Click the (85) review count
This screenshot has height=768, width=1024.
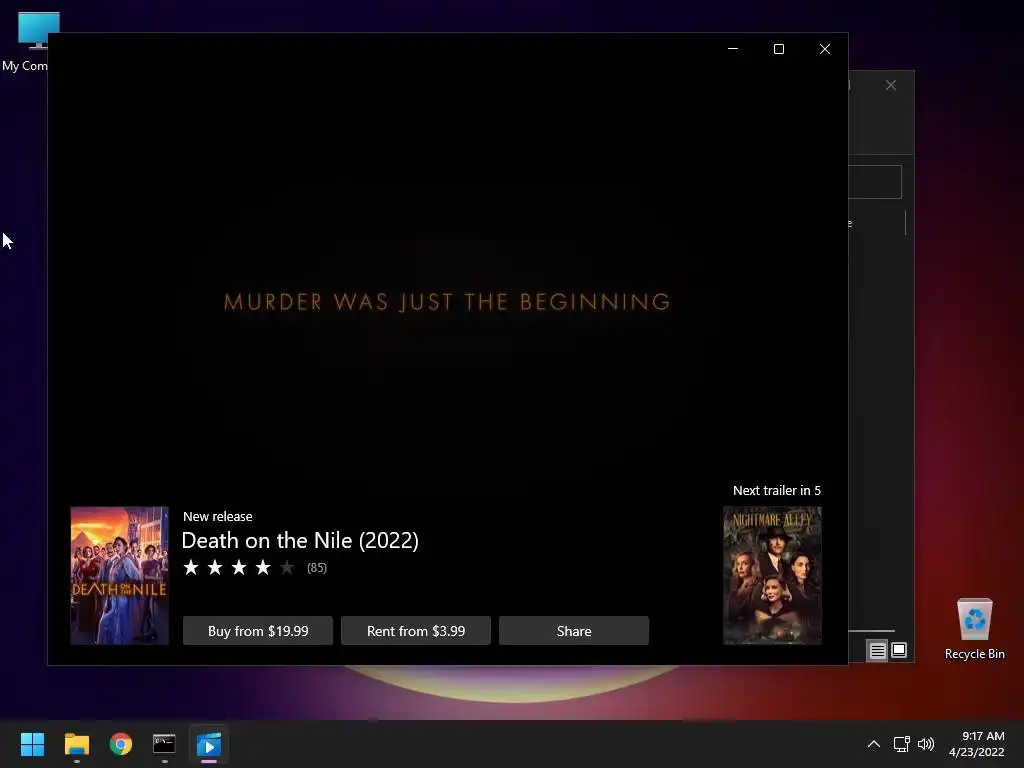pos(317,568)
